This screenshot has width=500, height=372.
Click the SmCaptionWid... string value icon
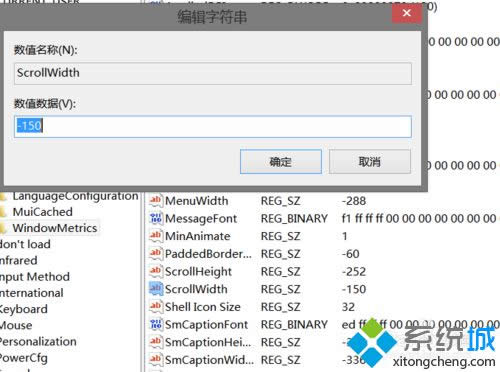click(x=156, y=359)
